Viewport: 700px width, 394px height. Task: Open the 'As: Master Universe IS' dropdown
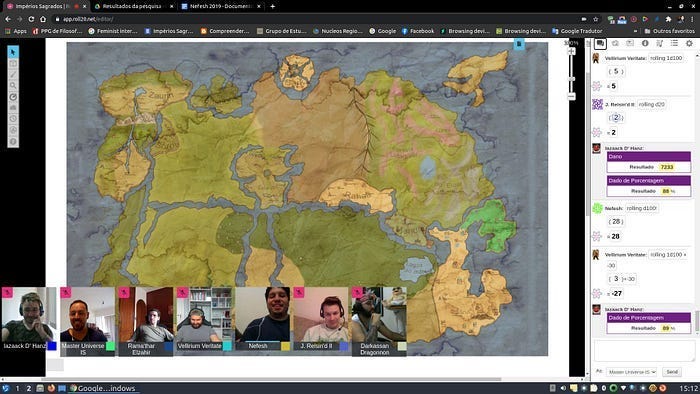pyautogui.click(x=632, y=372)
